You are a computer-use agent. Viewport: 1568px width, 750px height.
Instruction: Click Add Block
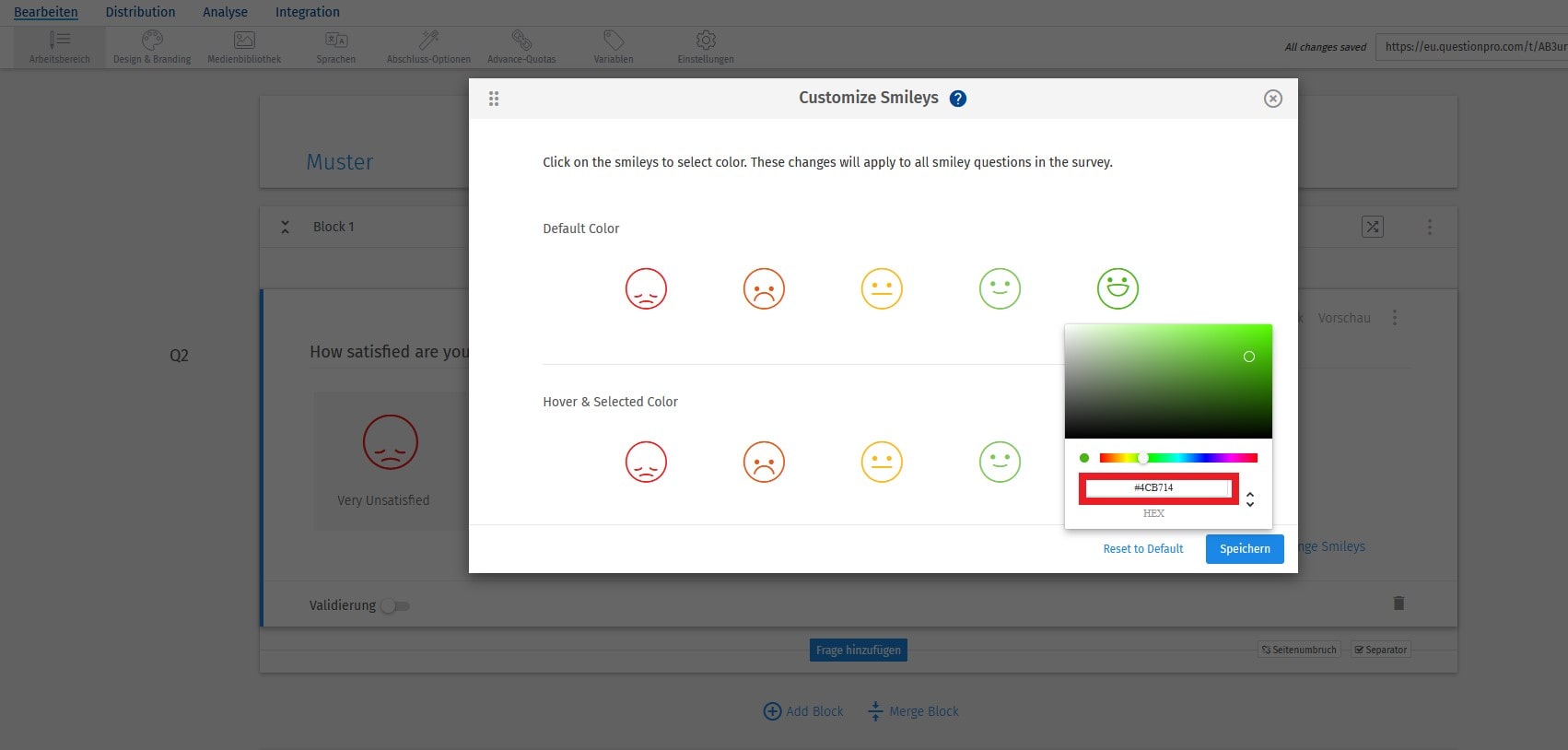[803, 711]
